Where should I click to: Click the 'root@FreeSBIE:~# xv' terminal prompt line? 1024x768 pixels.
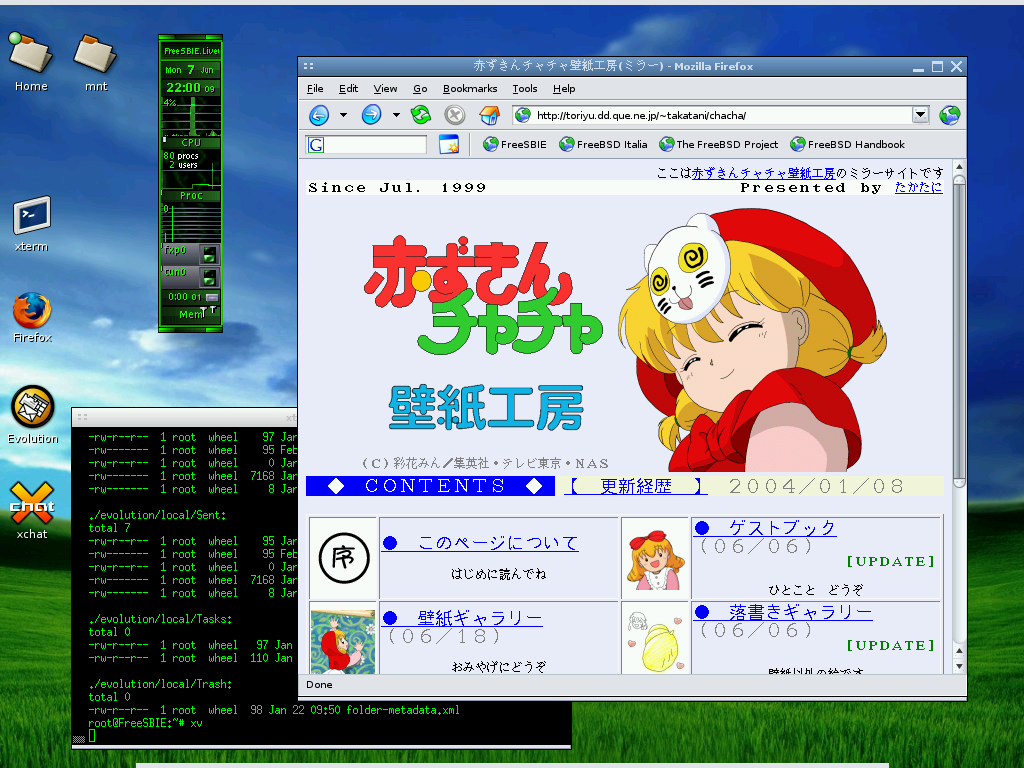[146, 723]
